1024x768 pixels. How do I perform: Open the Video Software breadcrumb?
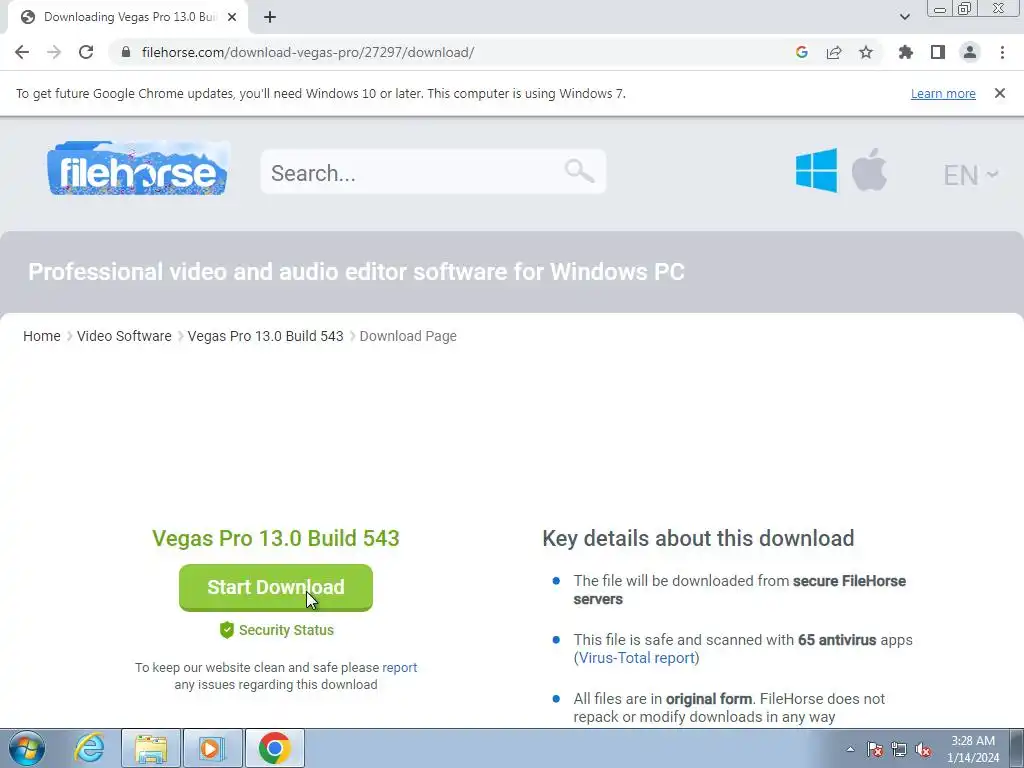(124, 336)
